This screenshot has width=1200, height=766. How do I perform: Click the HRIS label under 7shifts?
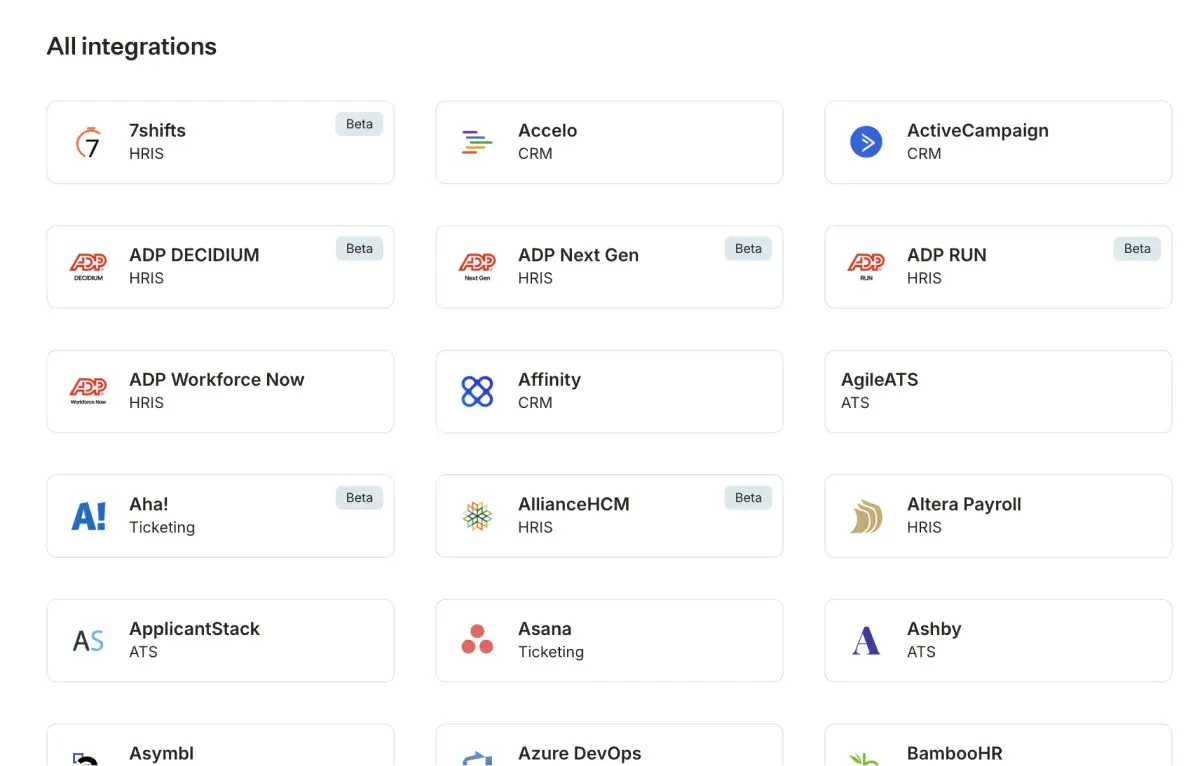click(x=146, y=153)
